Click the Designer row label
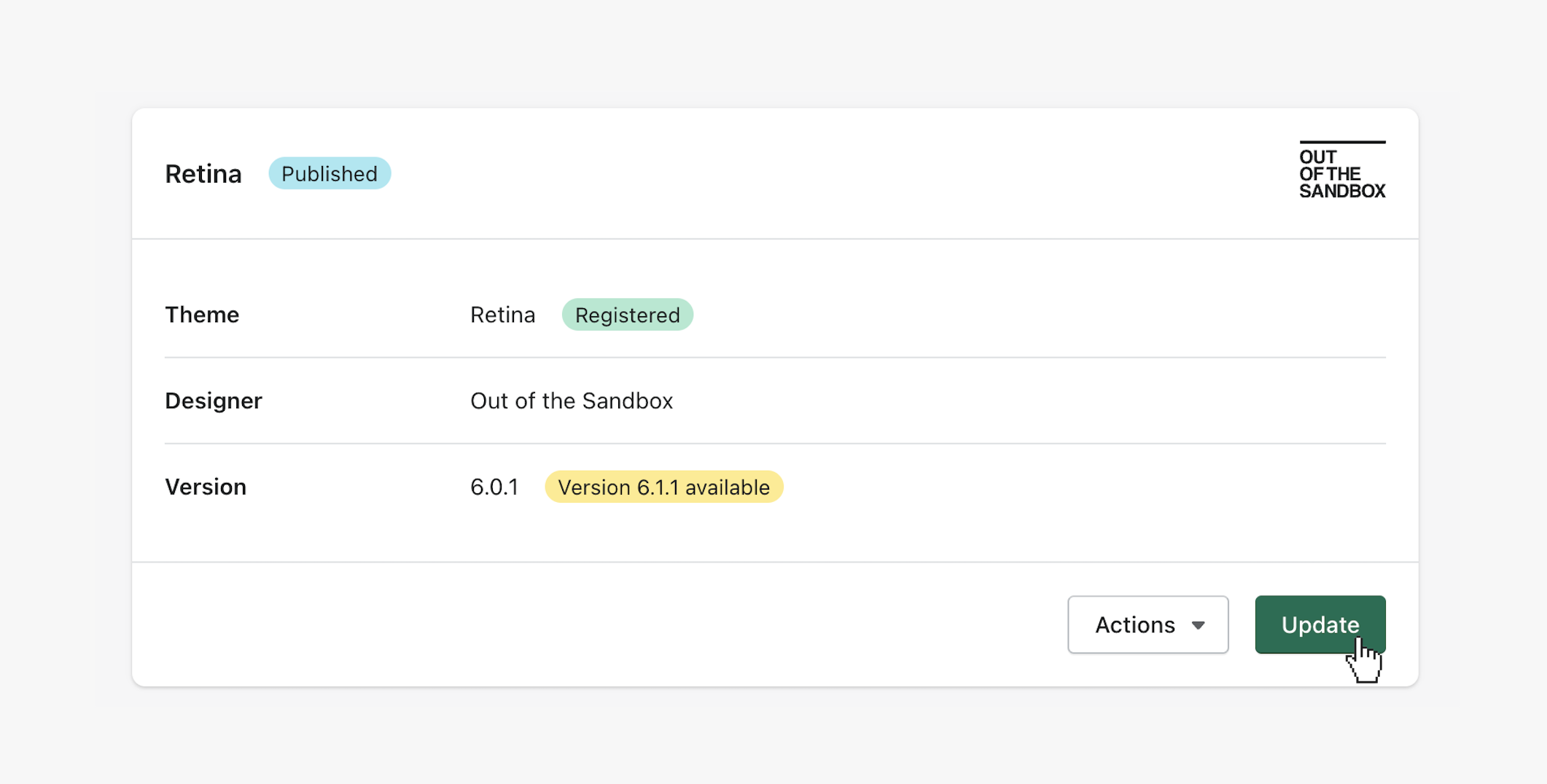This screenshot has height=784, width=1547. pyautogui.click(x=213, y=401)
